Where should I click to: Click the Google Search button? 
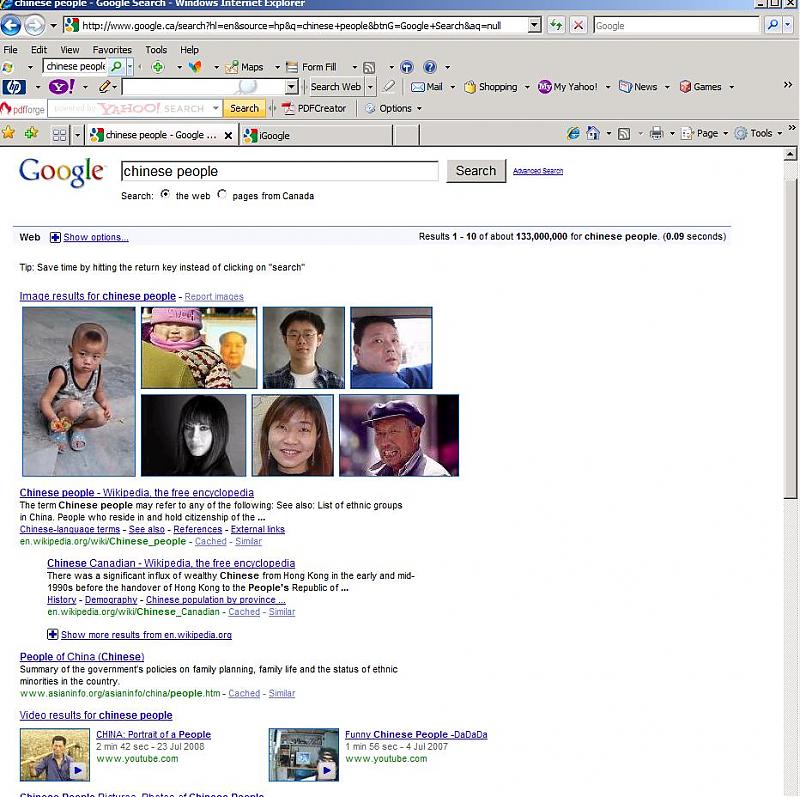coord(475,171)
